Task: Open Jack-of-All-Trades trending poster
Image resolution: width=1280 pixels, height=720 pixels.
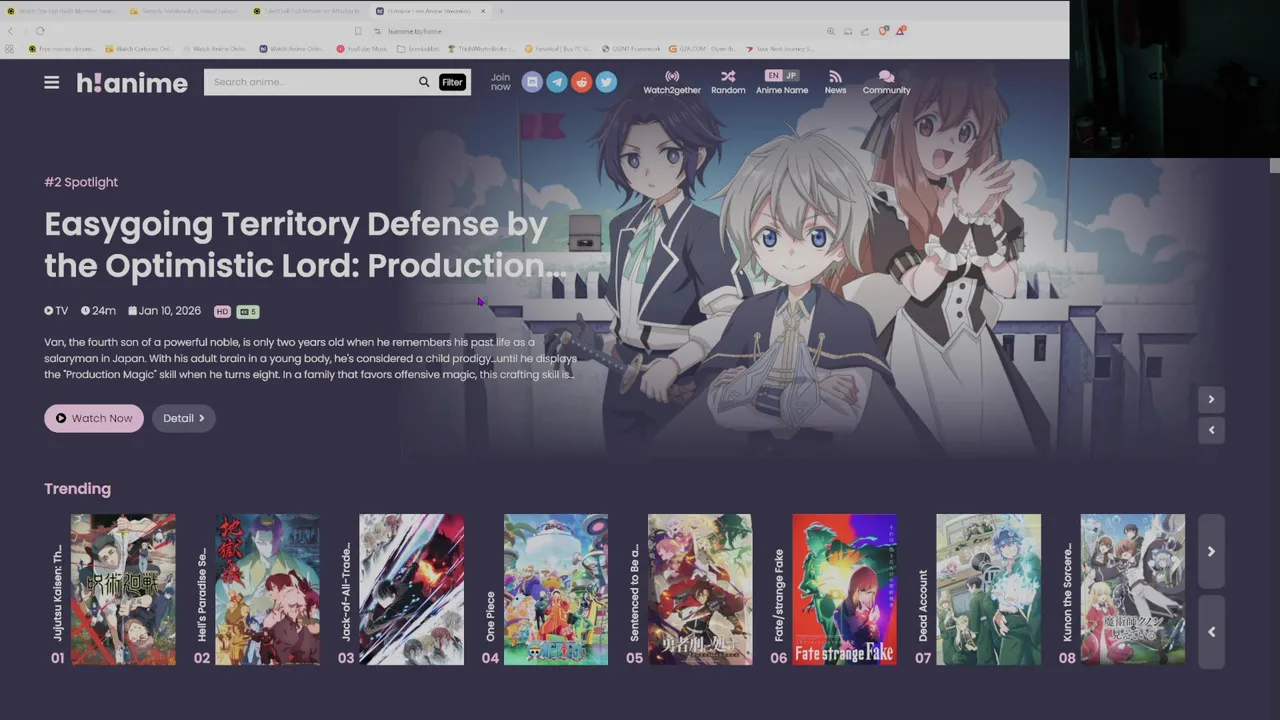Action: [411, 589]
